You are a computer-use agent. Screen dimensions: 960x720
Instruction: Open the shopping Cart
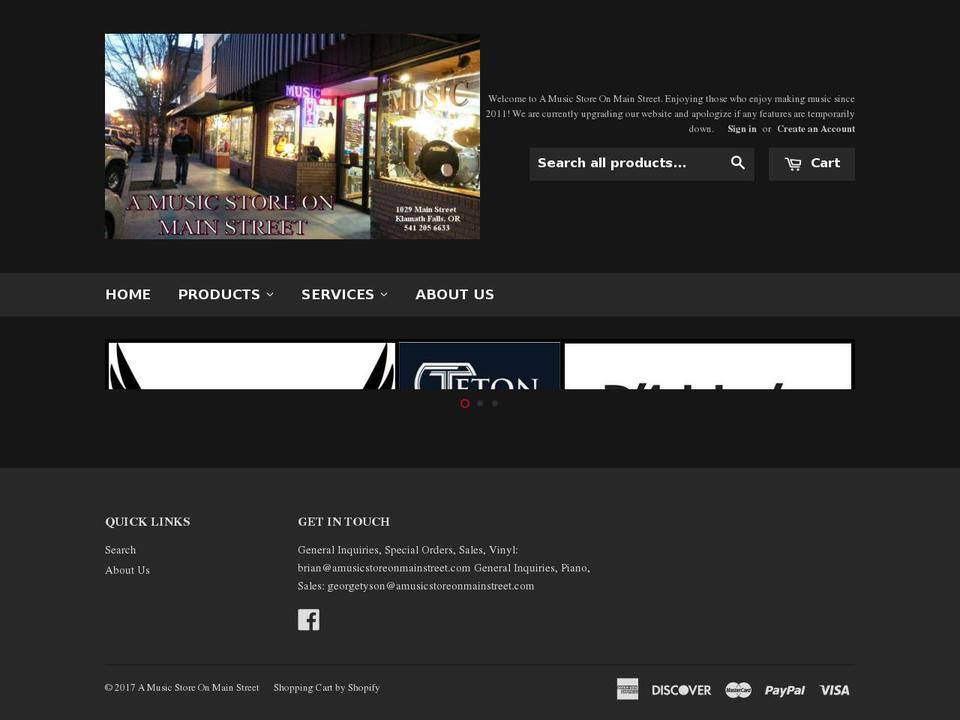tap(811, 162)
